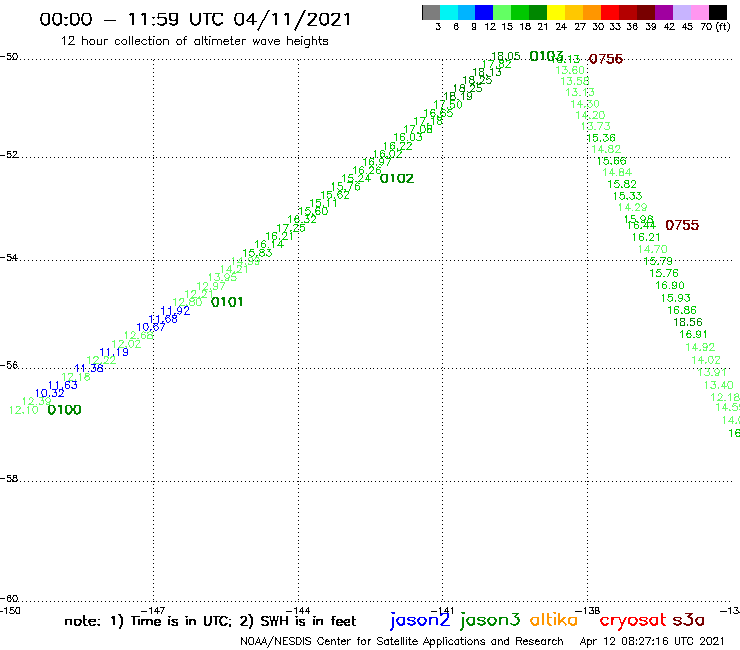
Task: Click the -52 latitude axis label
Action: pos(9,155)
